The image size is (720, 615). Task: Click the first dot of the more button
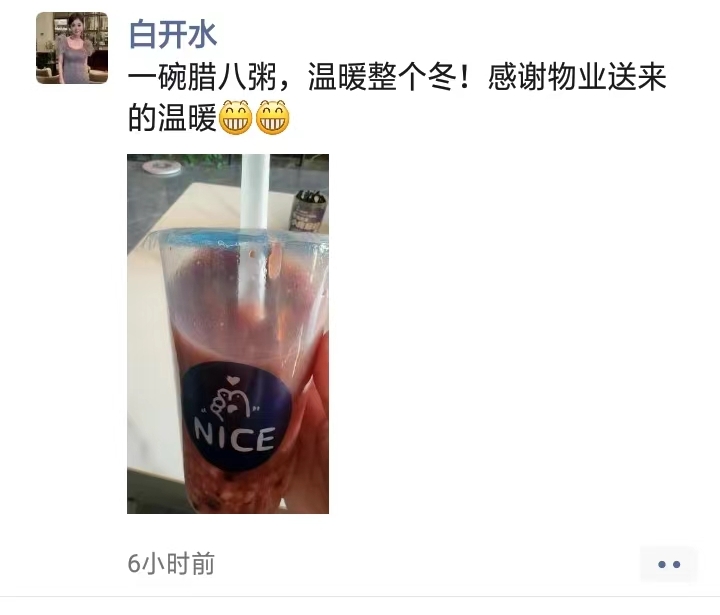(662, 564)
